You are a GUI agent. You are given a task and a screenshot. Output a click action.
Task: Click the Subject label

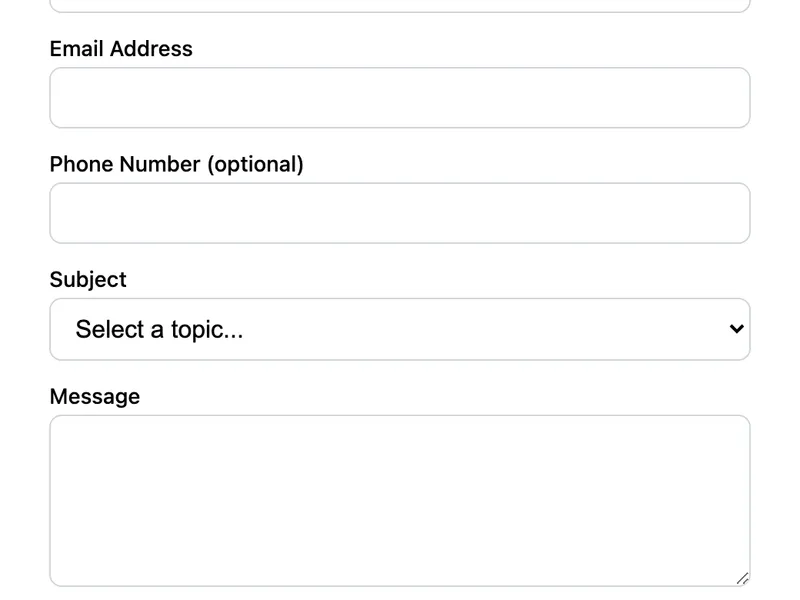click(88, 280)
